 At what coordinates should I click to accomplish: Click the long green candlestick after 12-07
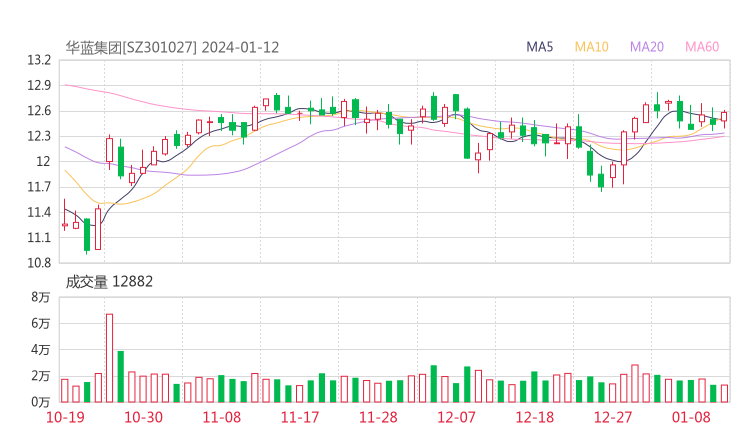click(467, 134)
